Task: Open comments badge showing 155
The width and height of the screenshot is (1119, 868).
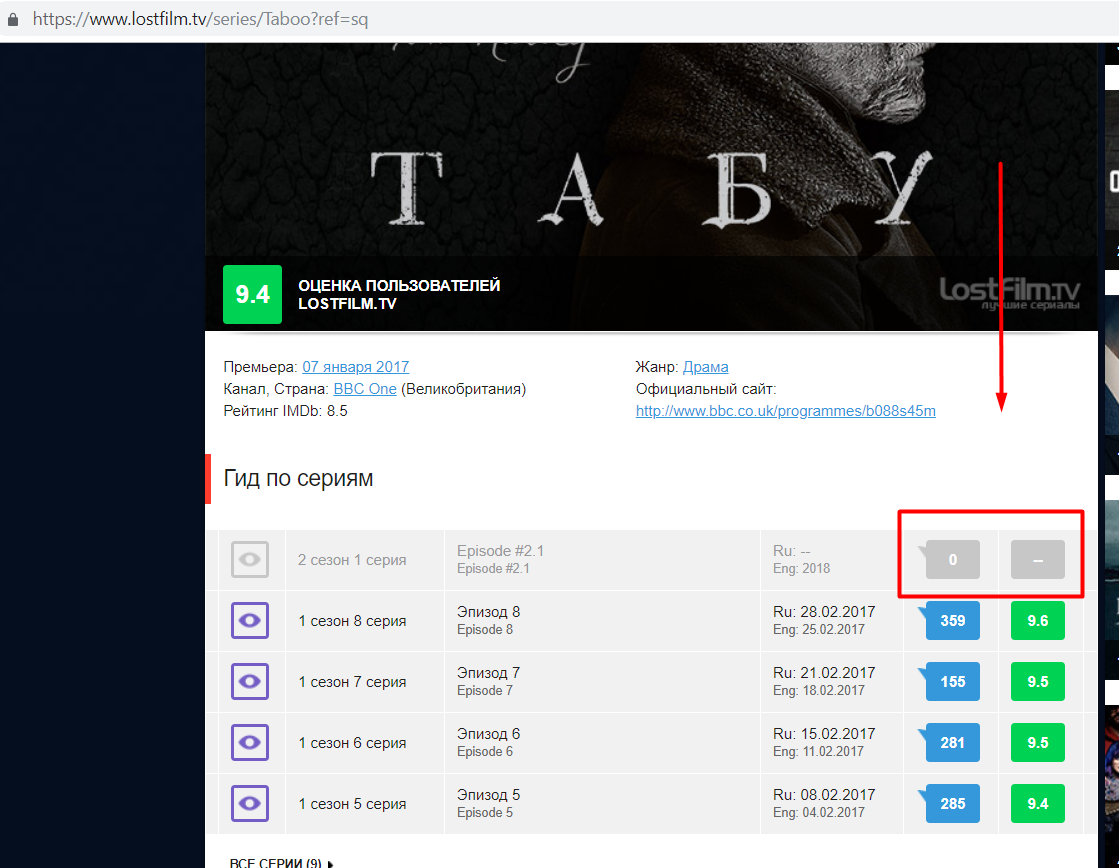Action: pyautogui.click(x=952, y=682)
